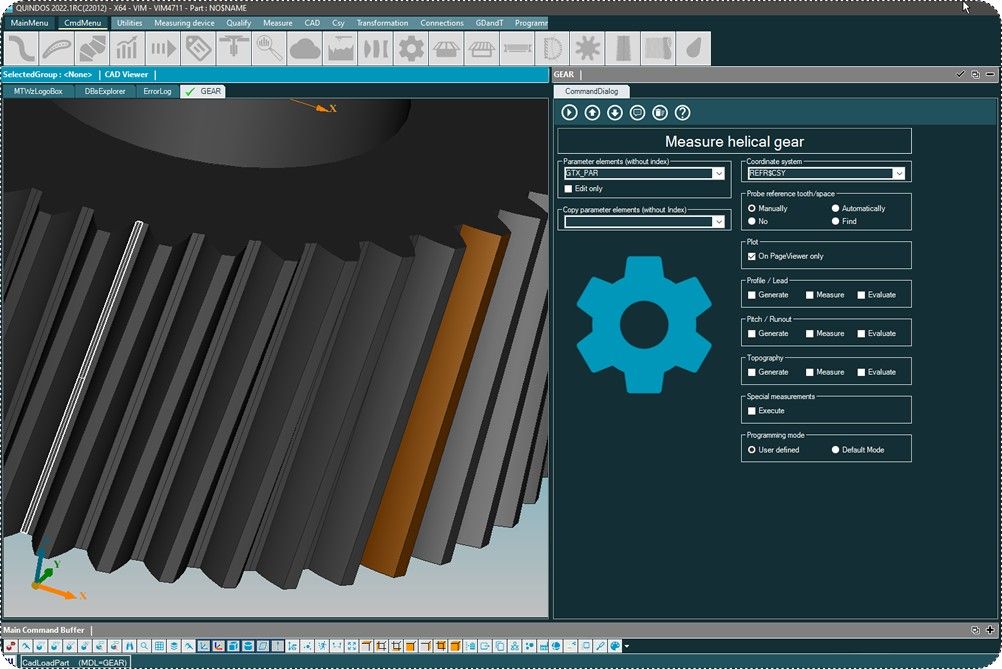Check Evaluate under Topography
The image size is (1002, 669).
tap(861, 373)
